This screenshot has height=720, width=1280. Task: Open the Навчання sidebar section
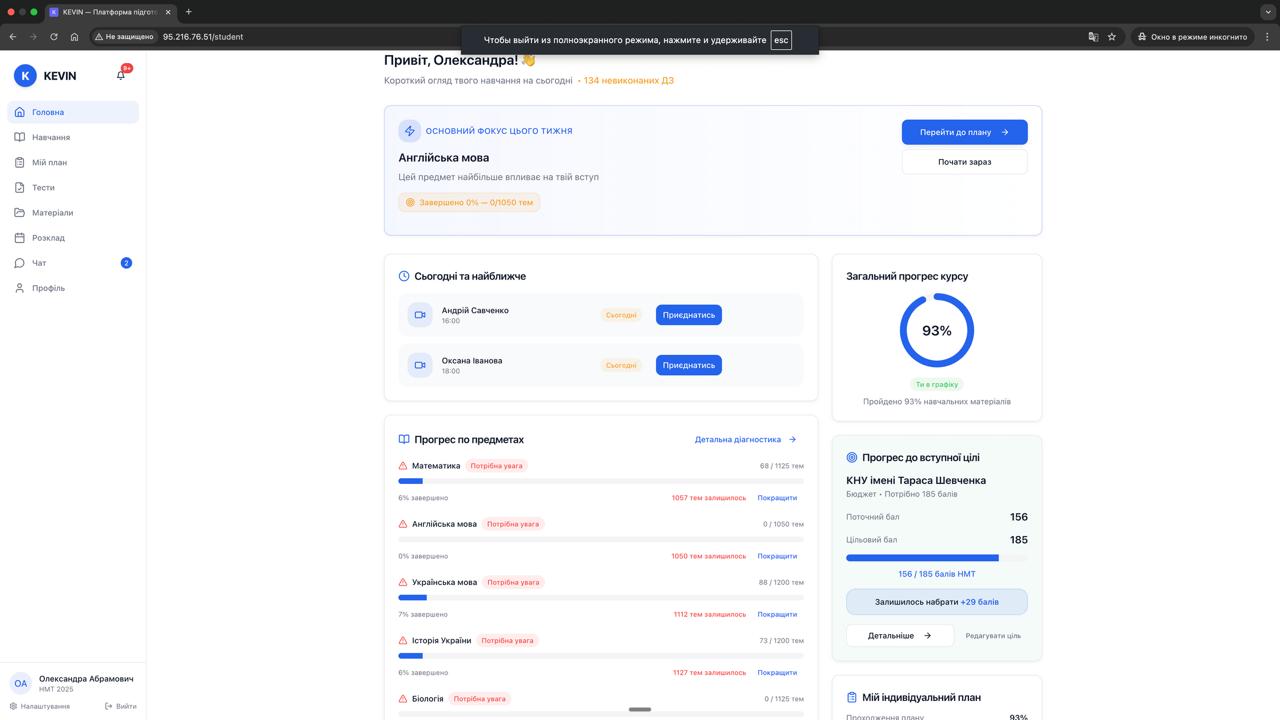51,137
